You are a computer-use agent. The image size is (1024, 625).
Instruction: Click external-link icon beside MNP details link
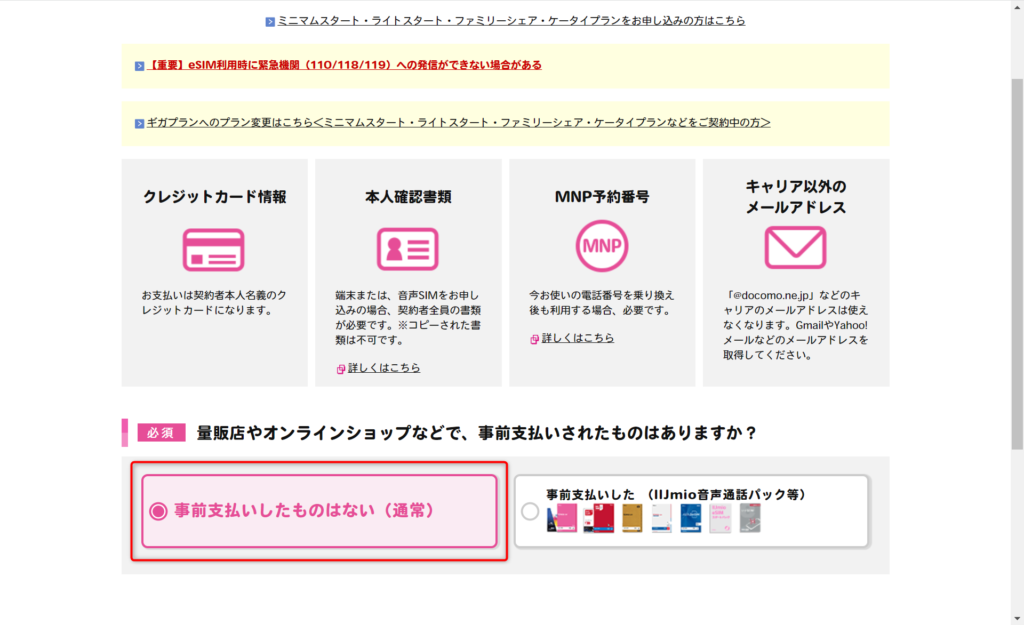coord(534,339)
